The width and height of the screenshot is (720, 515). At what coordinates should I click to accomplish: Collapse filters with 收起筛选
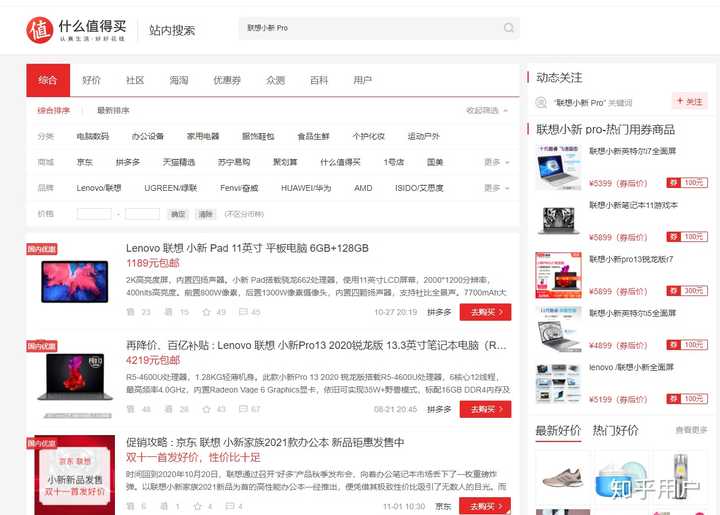point(487,111)
